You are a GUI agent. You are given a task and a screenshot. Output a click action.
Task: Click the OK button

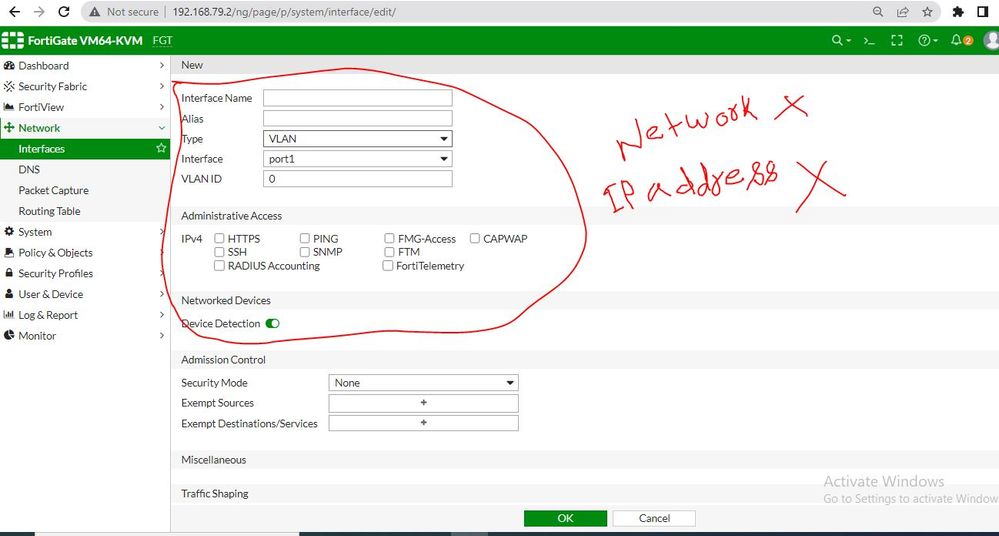click(x=565, y=518)
